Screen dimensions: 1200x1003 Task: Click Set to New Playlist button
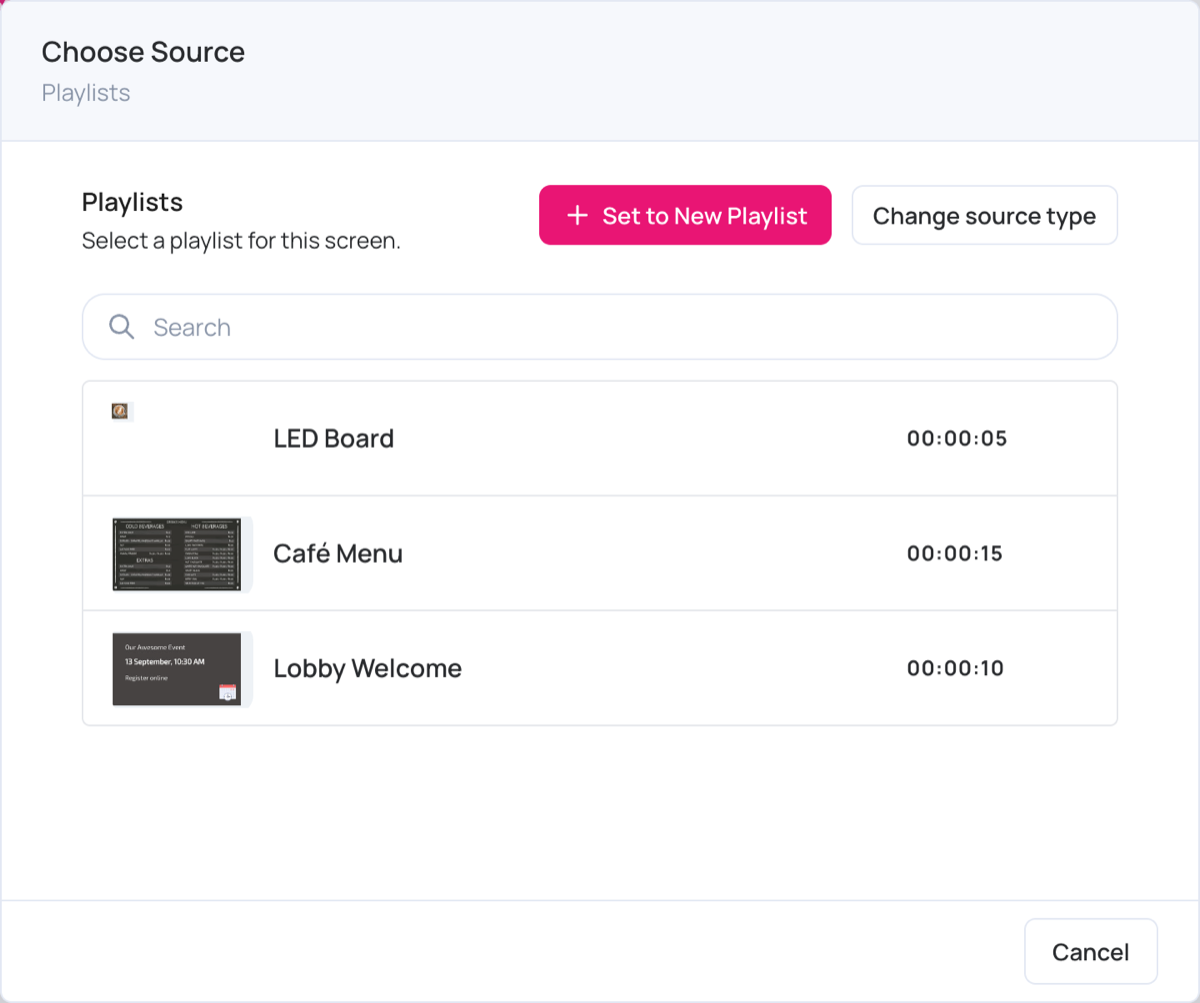pos(685,215)
